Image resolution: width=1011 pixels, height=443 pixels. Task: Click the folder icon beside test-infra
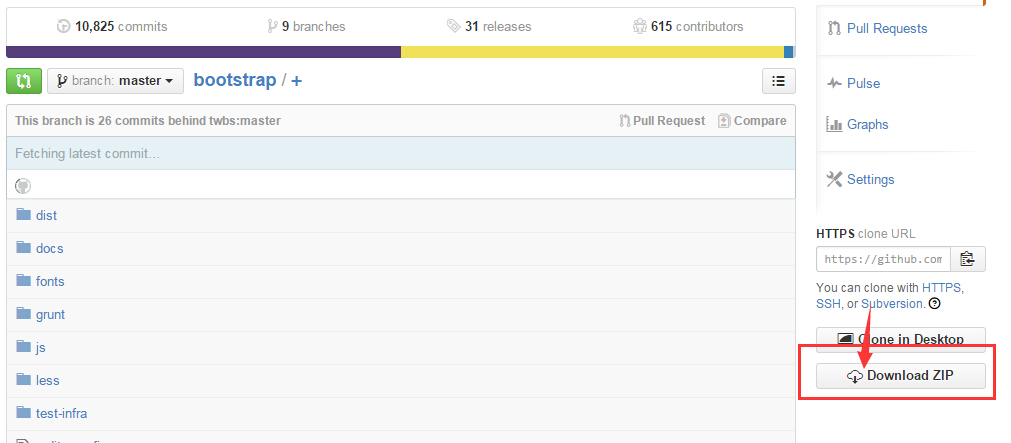(24, 412)
